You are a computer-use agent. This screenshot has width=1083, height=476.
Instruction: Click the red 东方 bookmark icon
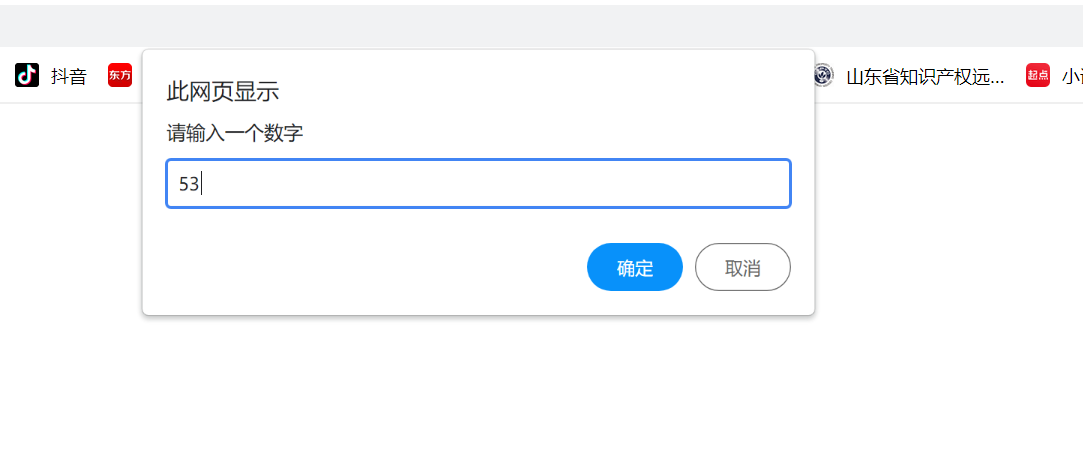[x=120, y=75]
